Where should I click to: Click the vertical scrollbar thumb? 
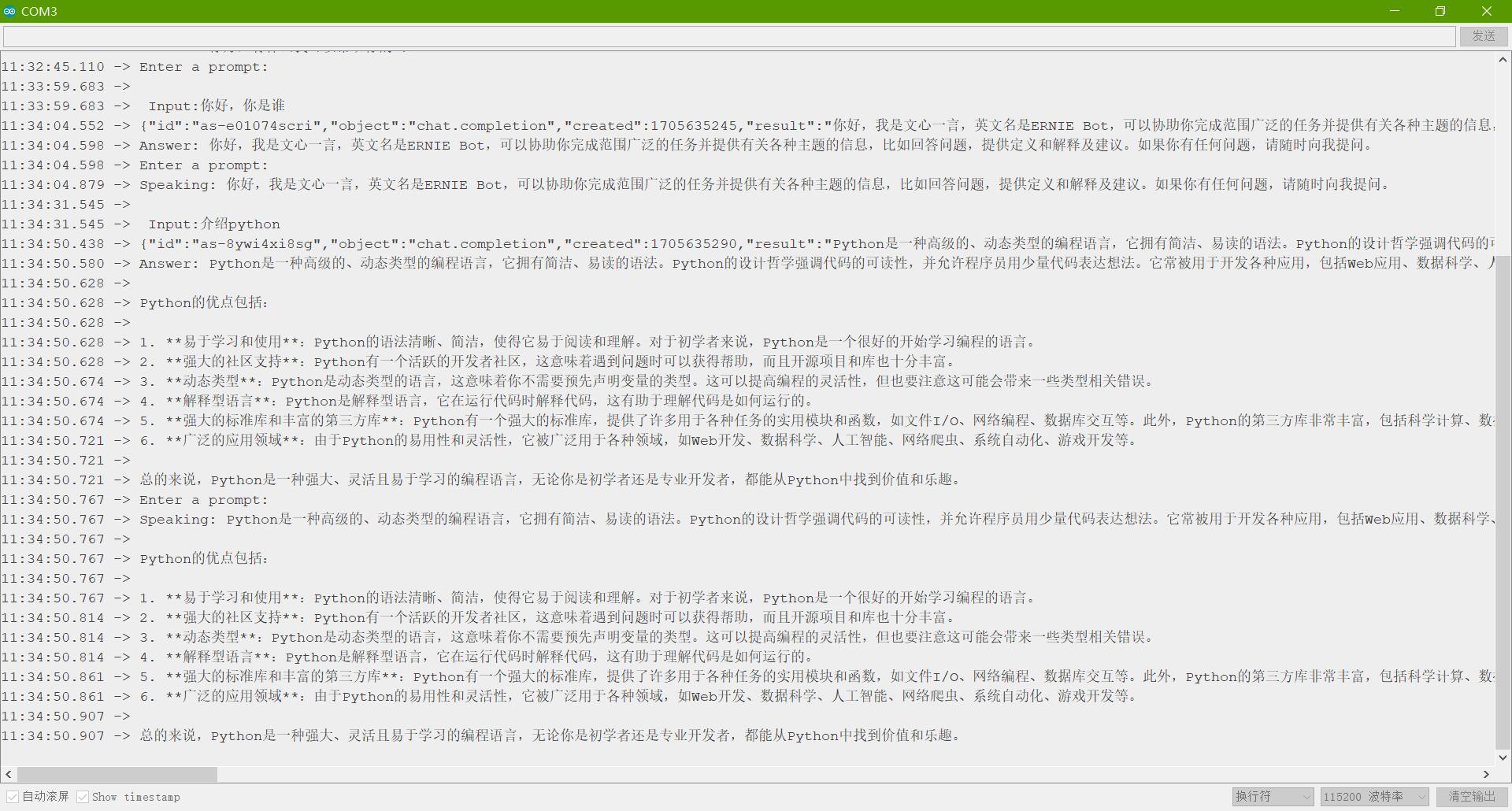[1503, 502]
